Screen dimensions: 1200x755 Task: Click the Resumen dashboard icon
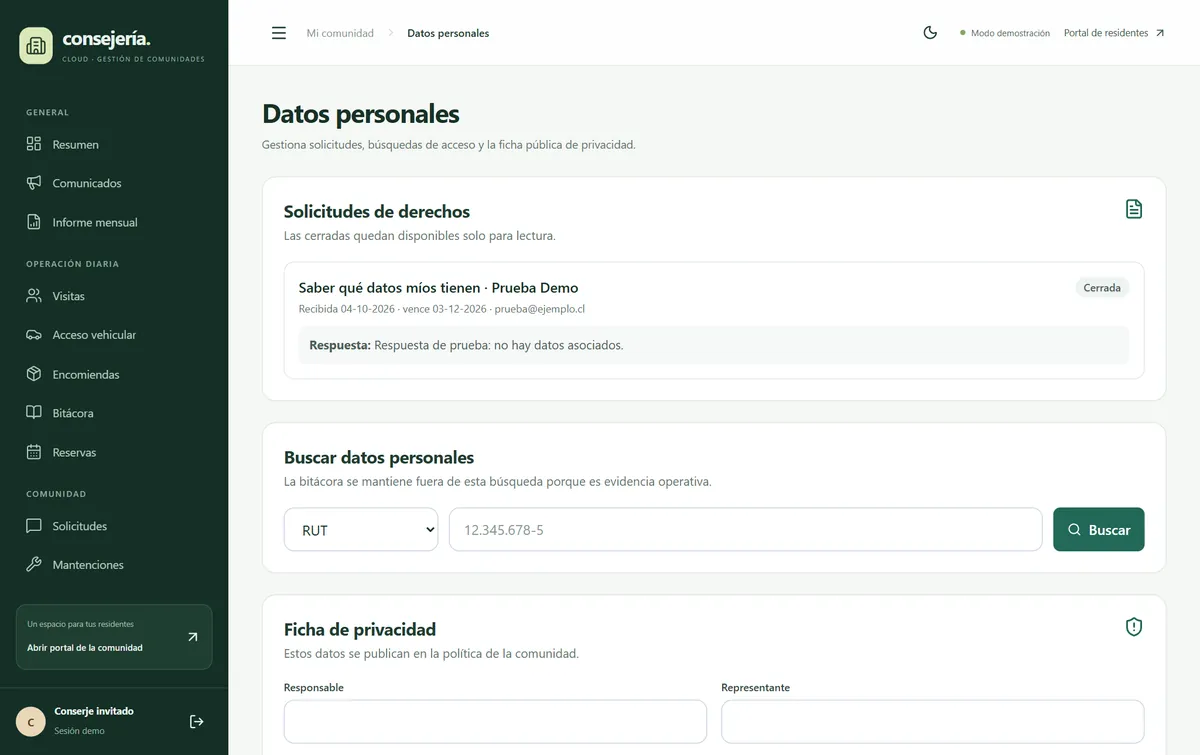point(34,144)
